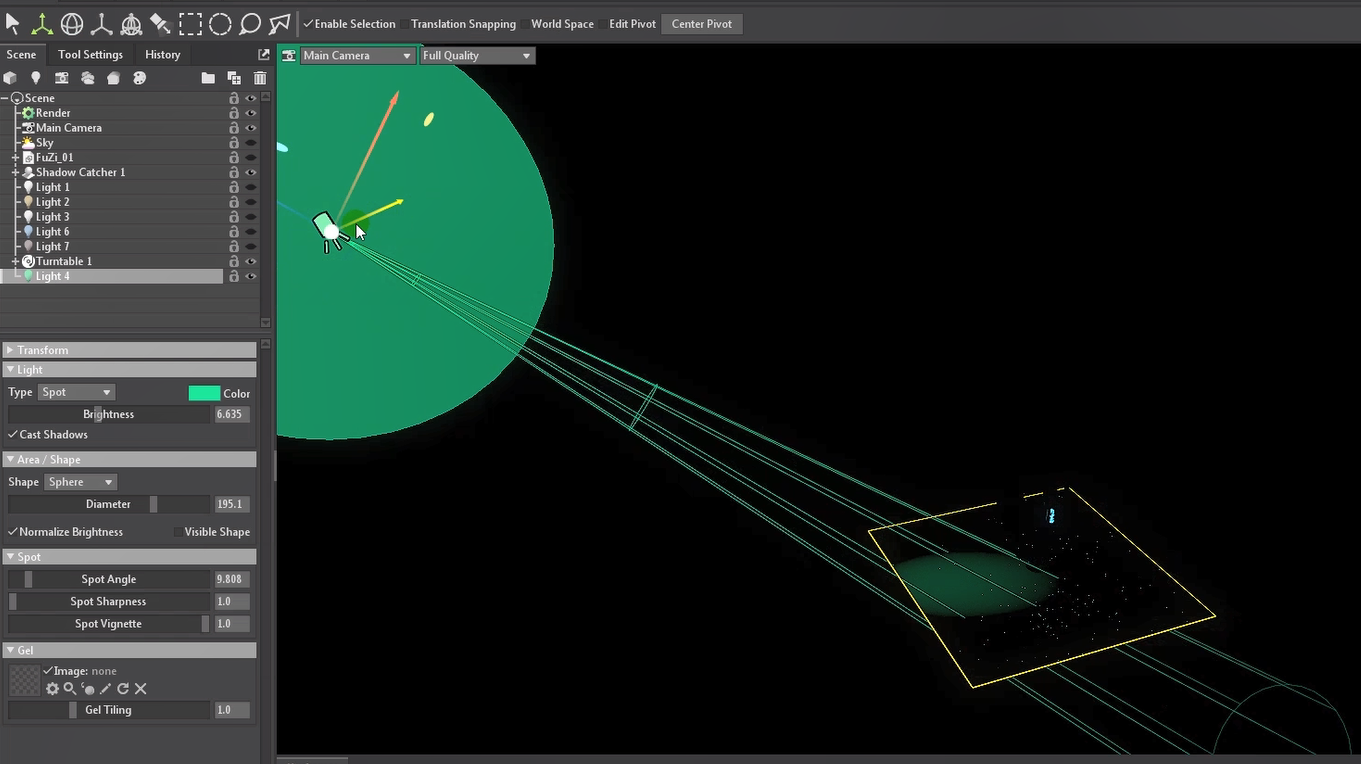Open gel image settings gear
Image resolution: width=1361 pixels, height=764 pixels.
52,689
